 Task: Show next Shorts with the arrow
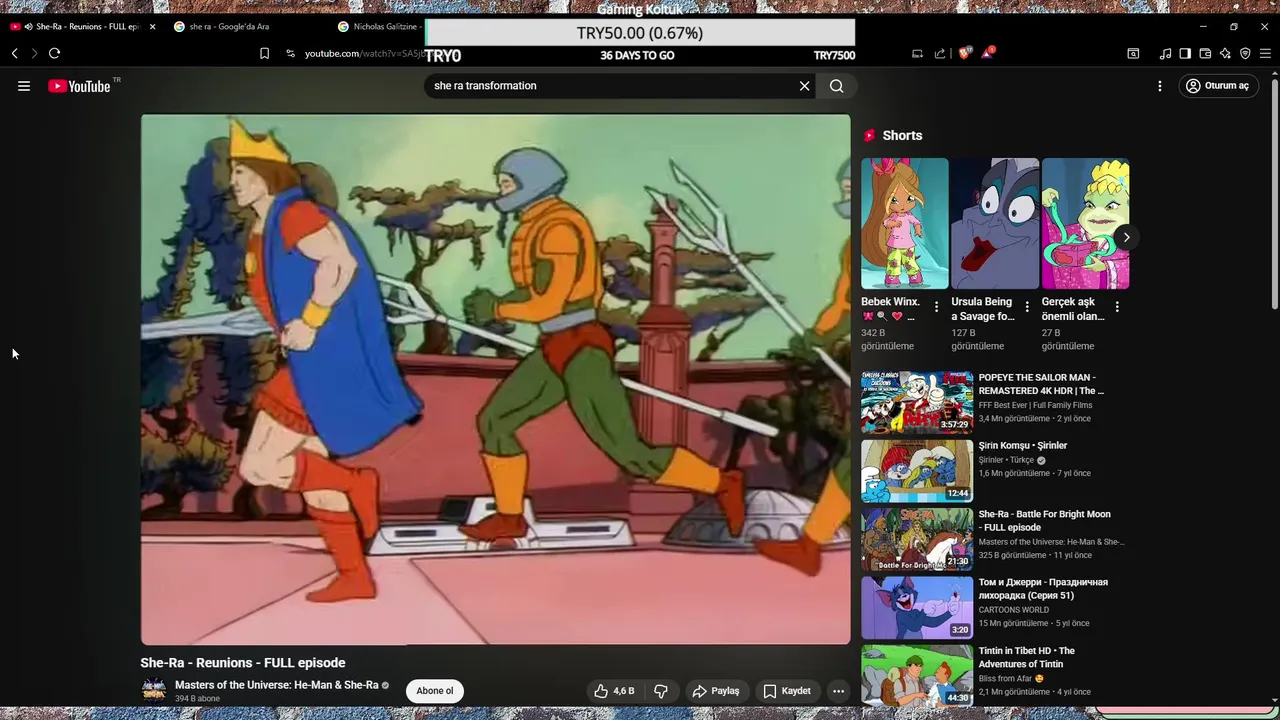pos(1126,237)
